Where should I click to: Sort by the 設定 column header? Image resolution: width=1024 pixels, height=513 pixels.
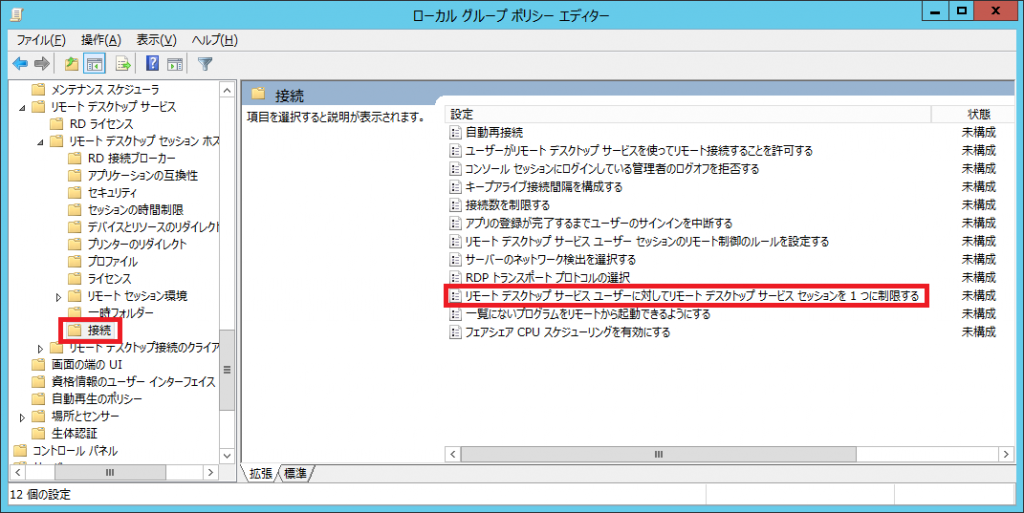point(688,114)
